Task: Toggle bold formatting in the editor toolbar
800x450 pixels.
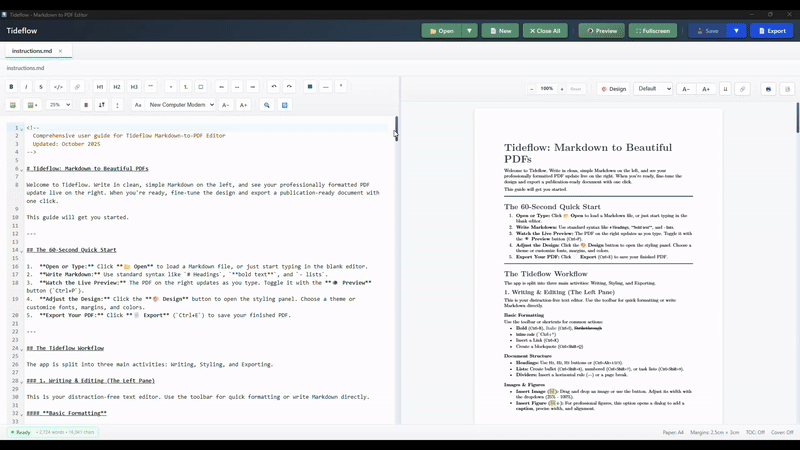Action: click(12, 87)
